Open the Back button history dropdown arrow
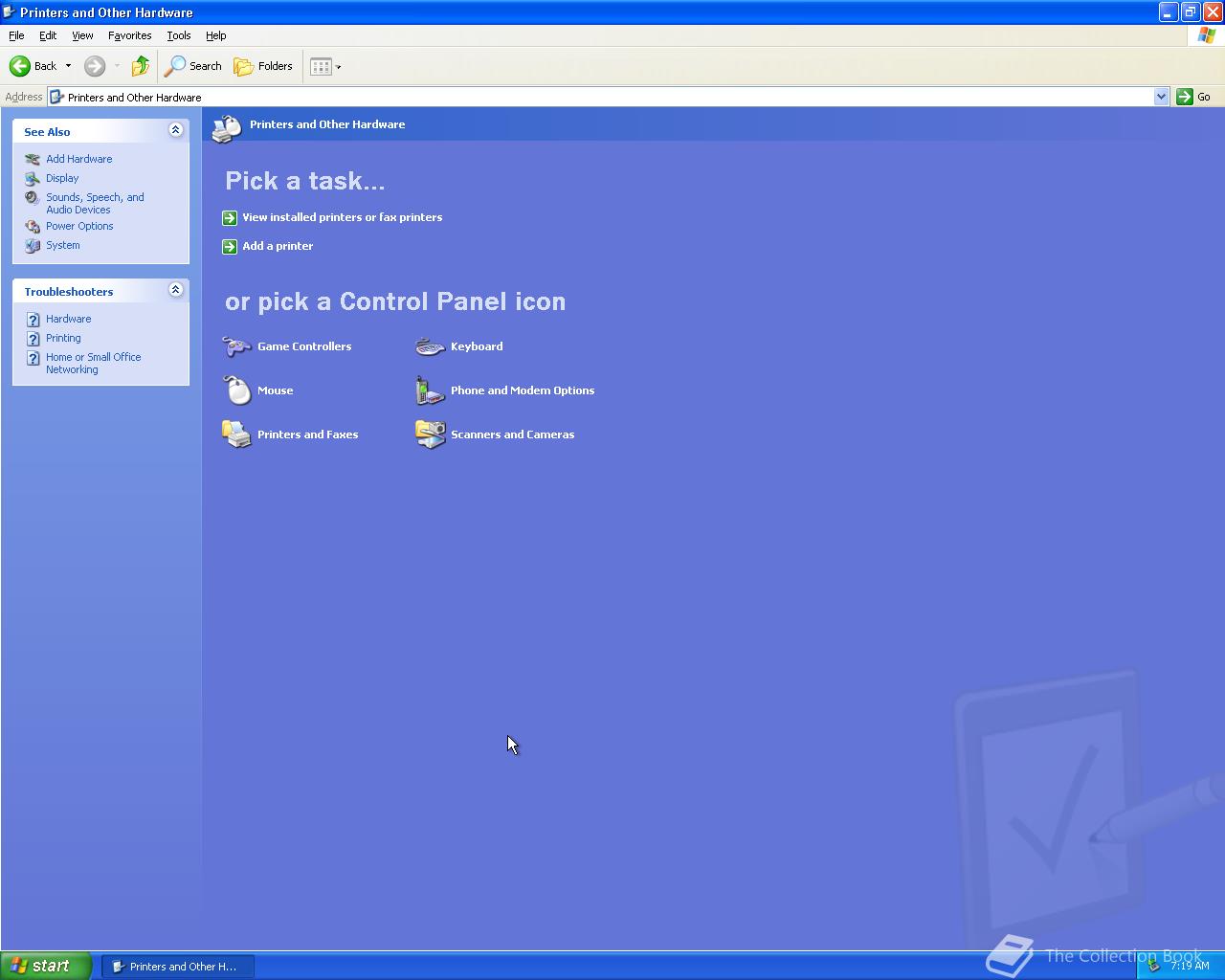1225x980 pixels. (68, 66)
